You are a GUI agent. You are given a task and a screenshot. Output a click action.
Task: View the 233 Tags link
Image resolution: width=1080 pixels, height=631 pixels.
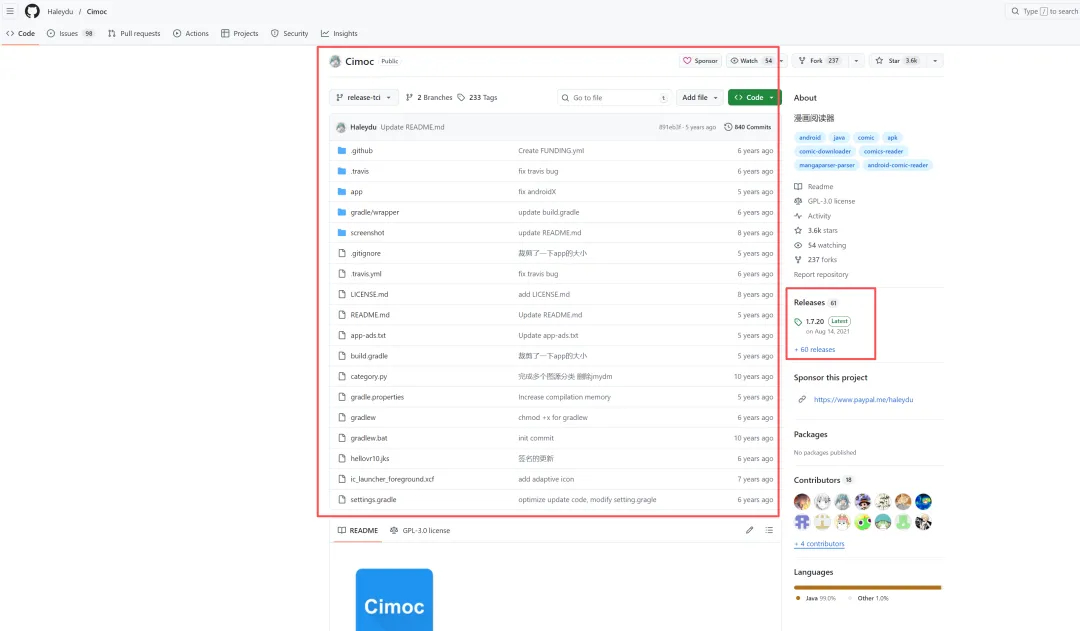click(x=477, y=98)
